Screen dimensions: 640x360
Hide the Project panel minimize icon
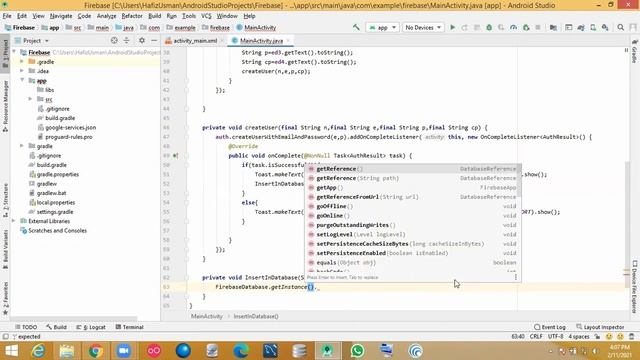tap(154, 40)
